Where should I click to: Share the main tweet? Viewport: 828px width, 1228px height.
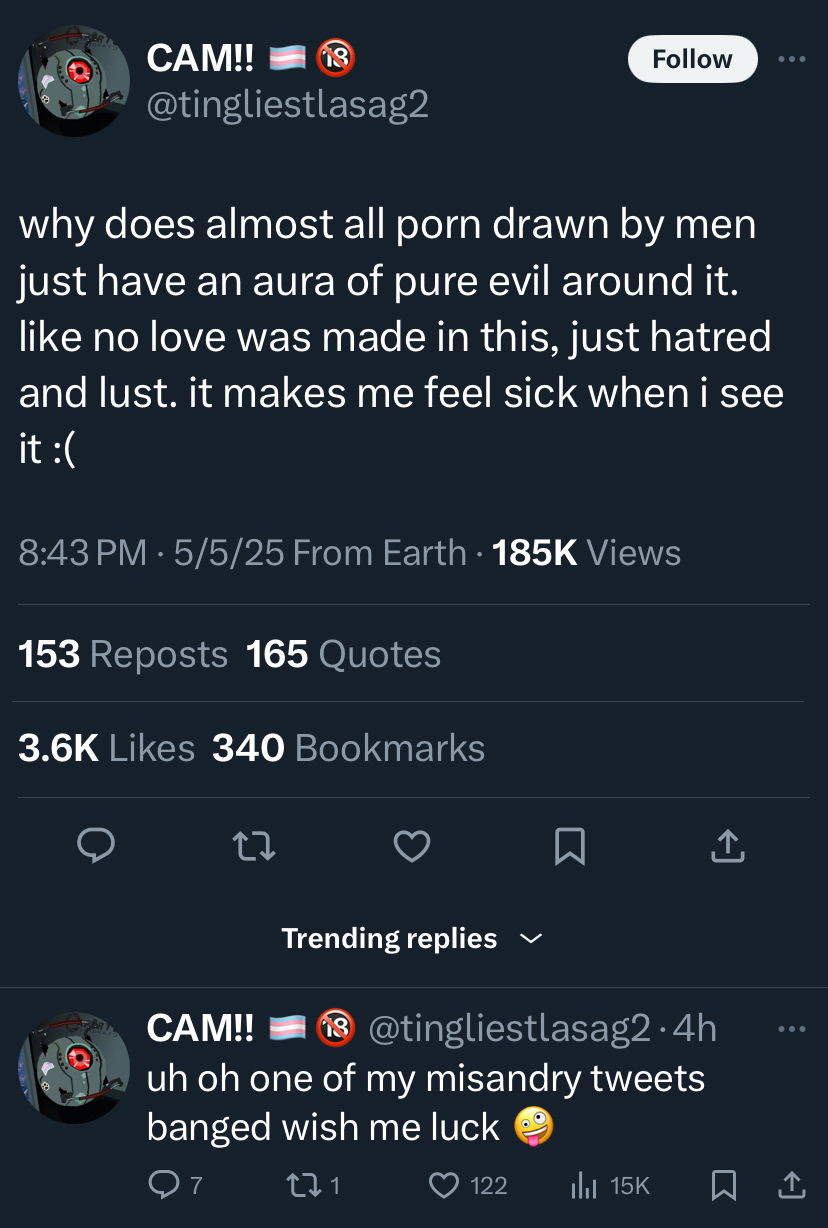coord(726,848)
